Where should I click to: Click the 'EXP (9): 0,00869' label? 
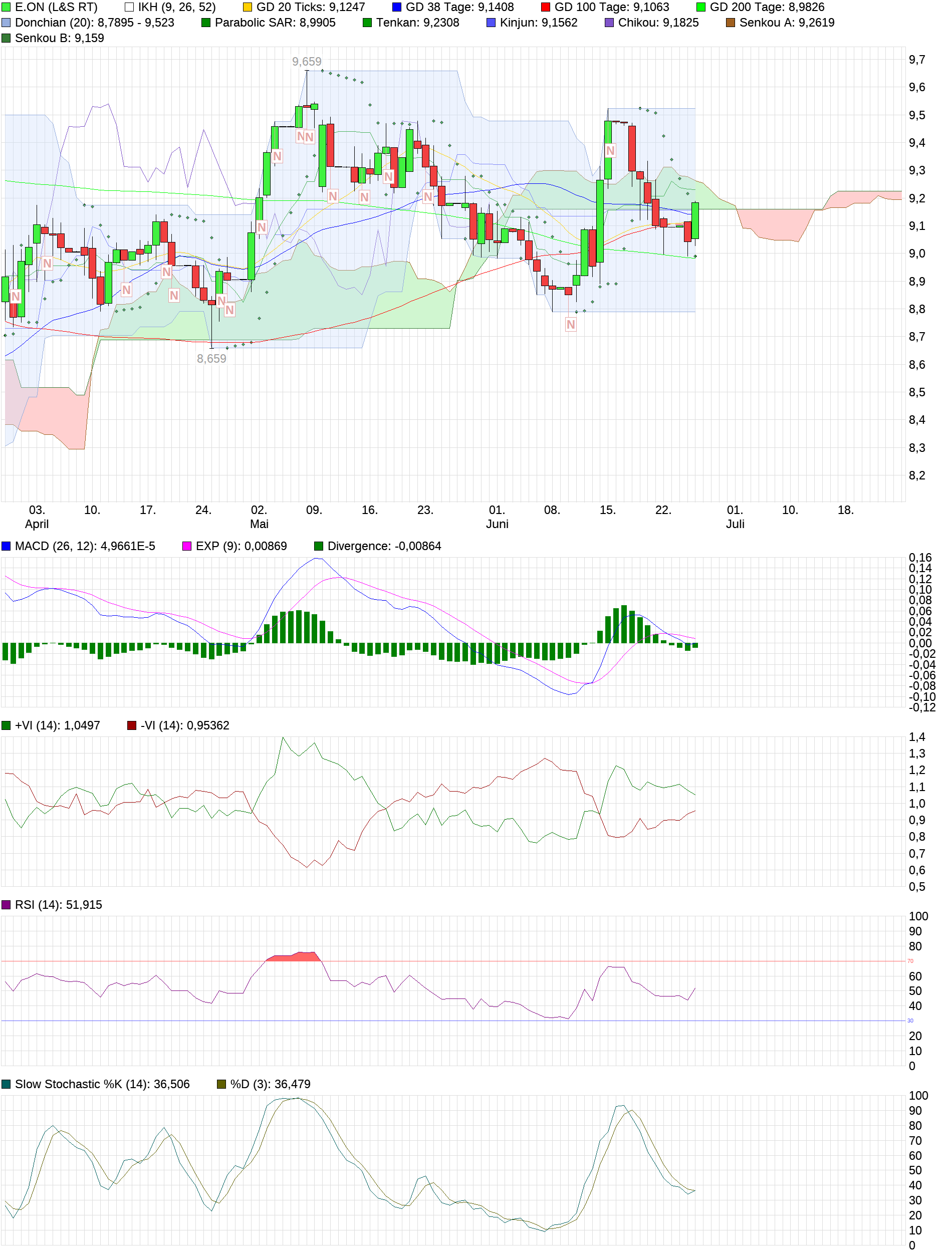tap(242, 547)
